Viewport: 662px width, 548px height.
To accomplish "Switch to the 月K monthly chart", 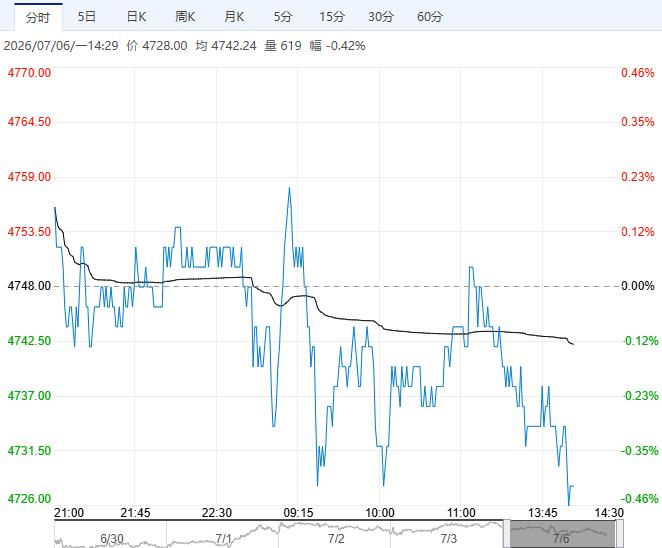I will 234,16.
